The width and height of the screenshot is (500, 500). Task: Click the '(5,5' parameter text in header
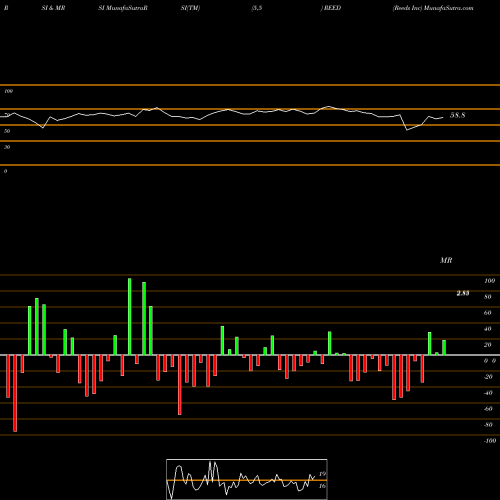tap(257, 8)
